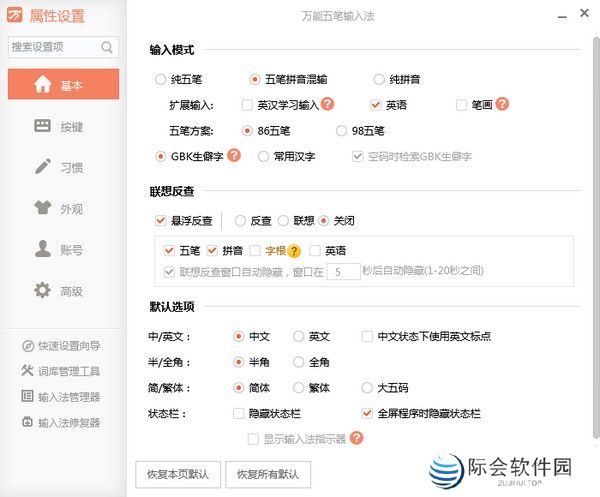The image size is (600, 497).
Task: Click the keyboard icon beside 按键
Action: (x=42, y=125)
